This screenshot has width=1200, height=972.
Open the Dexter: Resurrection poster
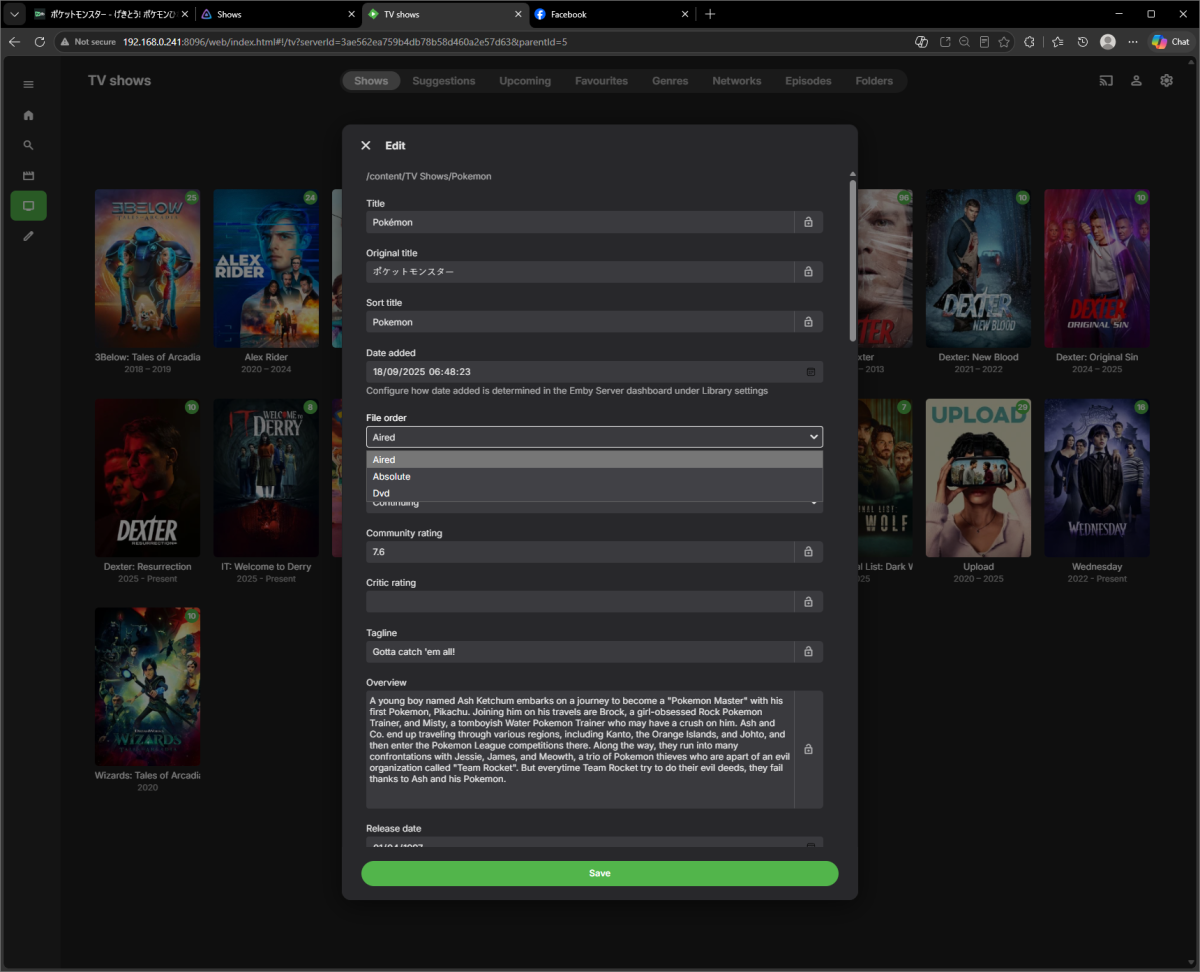147,478
